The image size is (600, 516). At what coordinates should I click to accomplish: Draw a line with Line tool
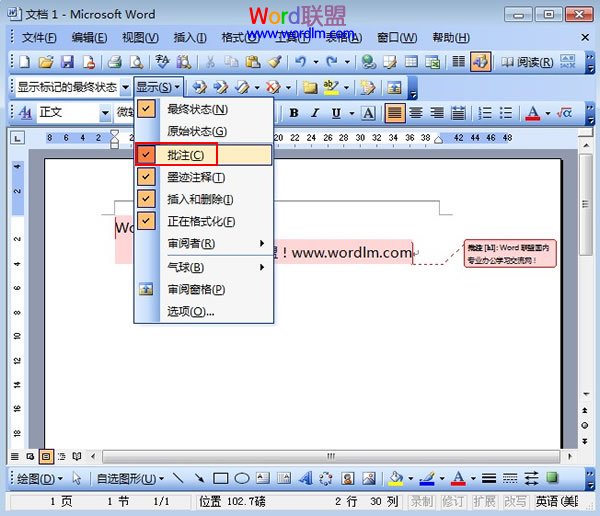tap(178, 478)
